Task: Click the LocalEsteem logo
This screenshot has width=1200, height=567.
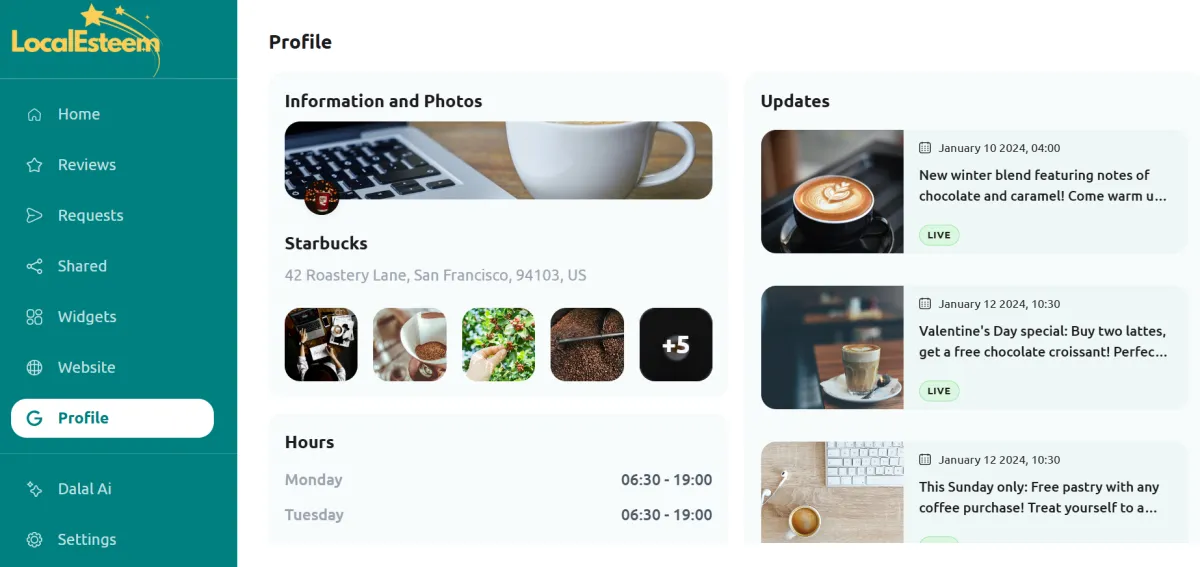Action: pyautogui.click(x=86, y=38)
